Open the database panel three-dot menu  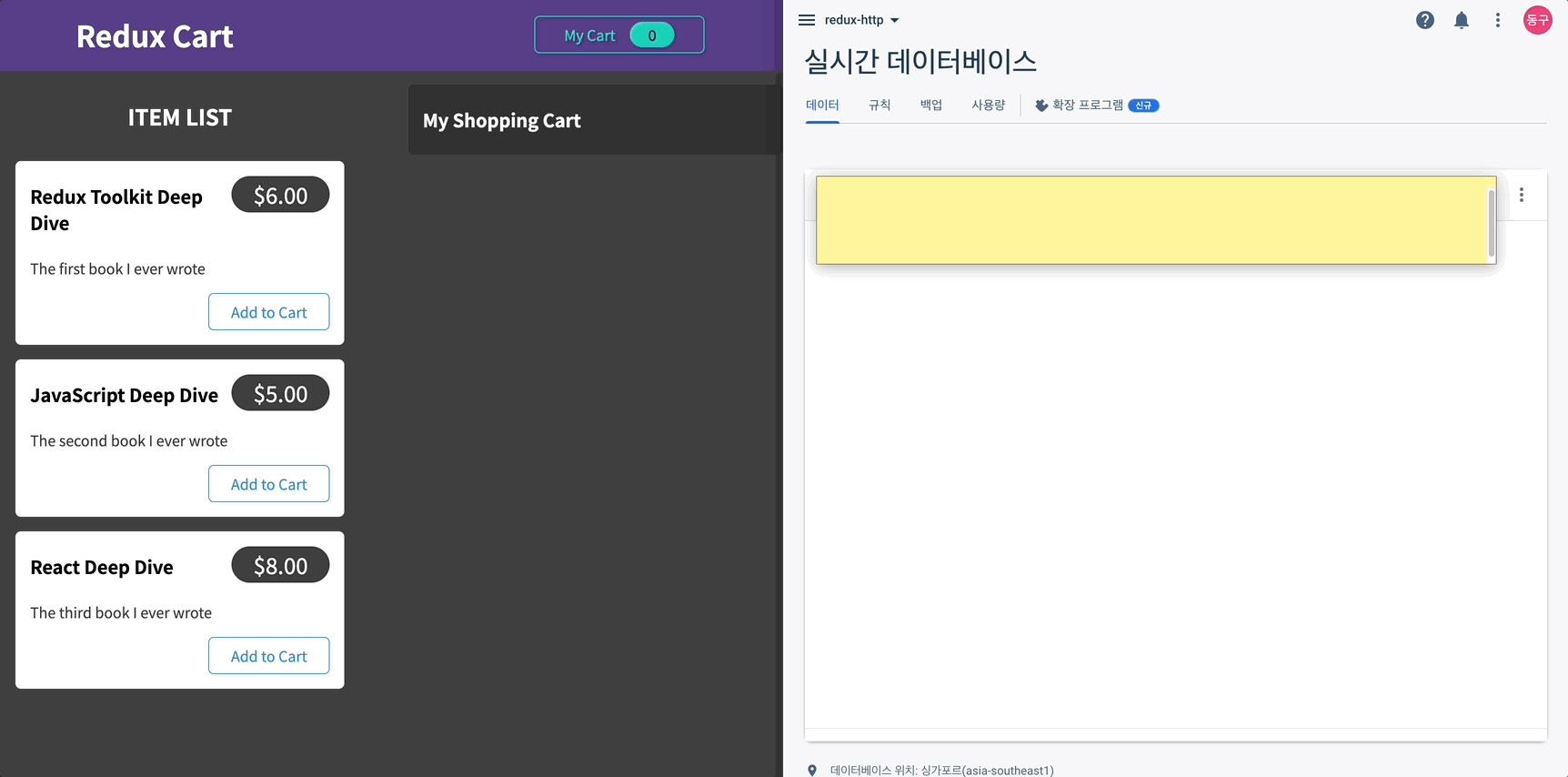tap(1522, 195)
